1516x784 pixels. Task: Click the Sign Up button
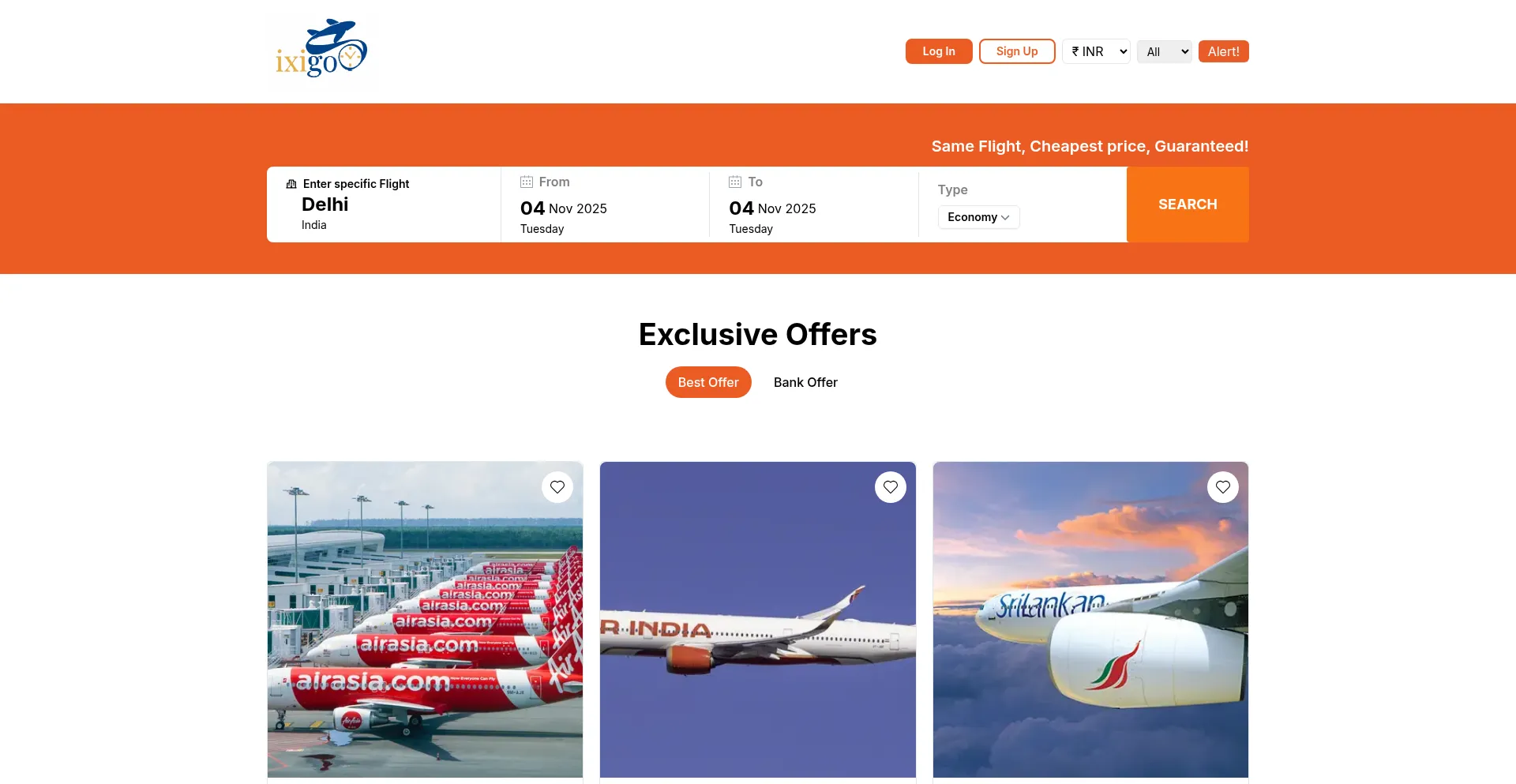coord(1017,51)
